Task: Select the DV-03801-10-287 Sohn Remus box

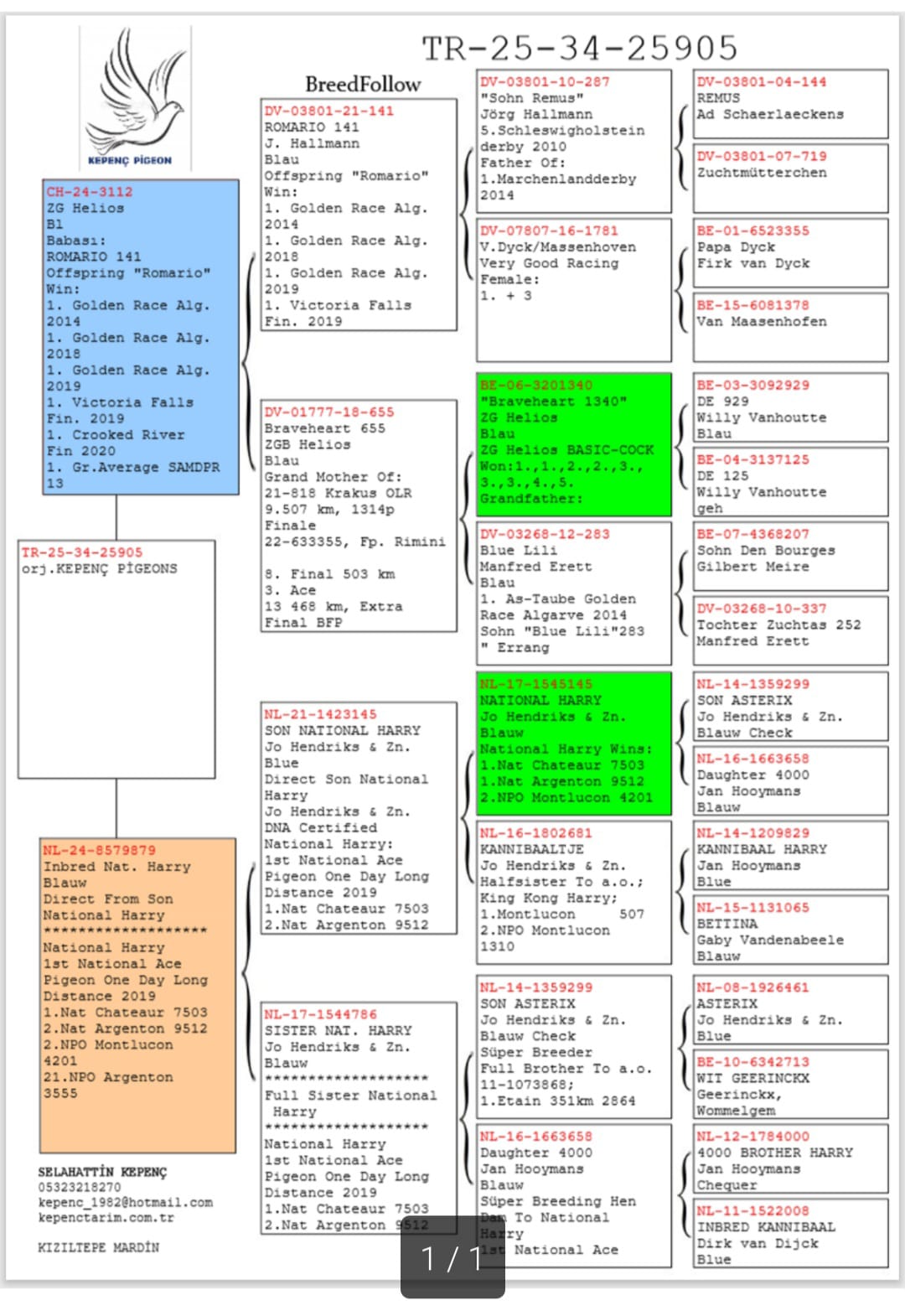Action: tap(573, 140)
